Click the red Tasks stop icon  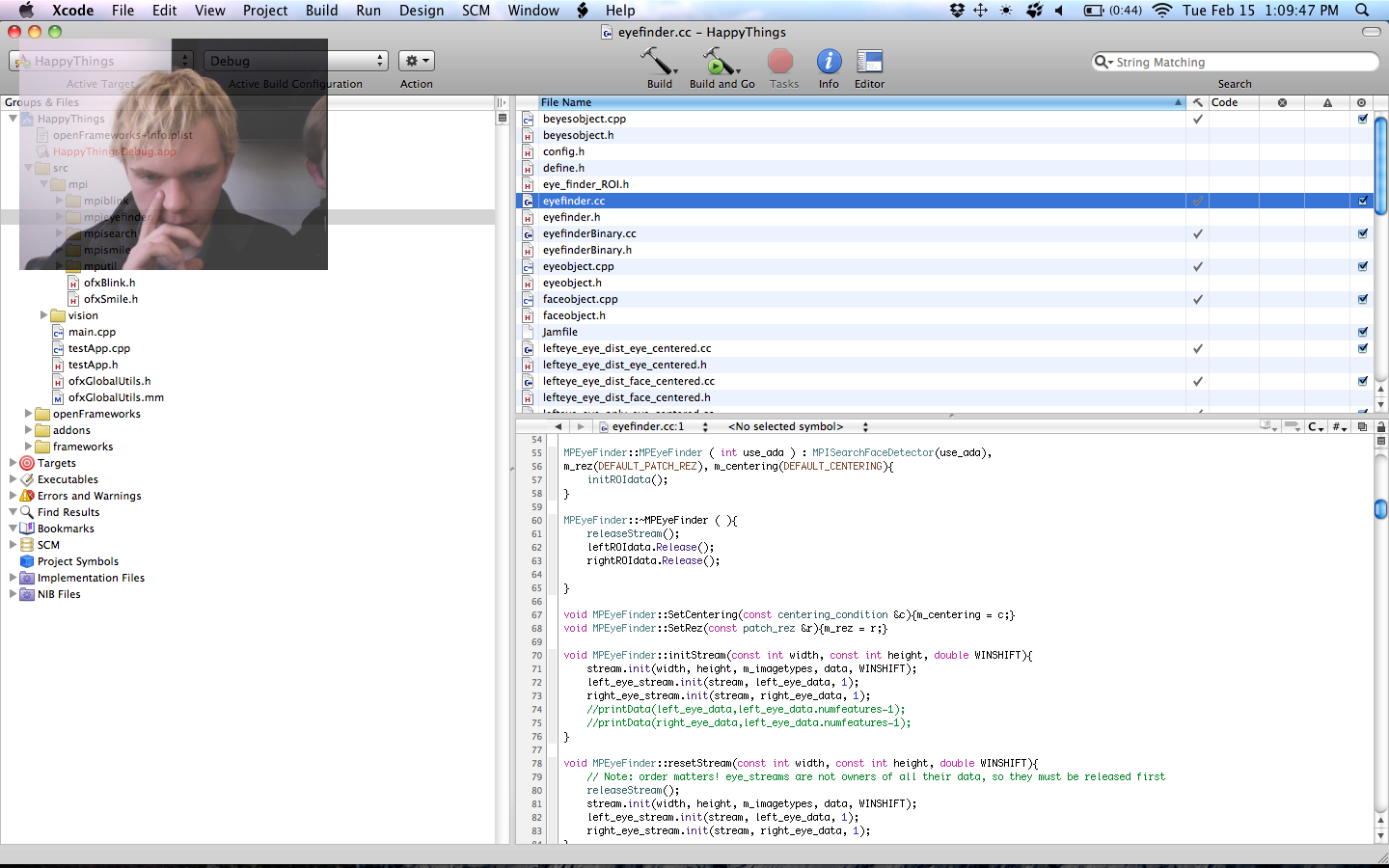(780, 62)
